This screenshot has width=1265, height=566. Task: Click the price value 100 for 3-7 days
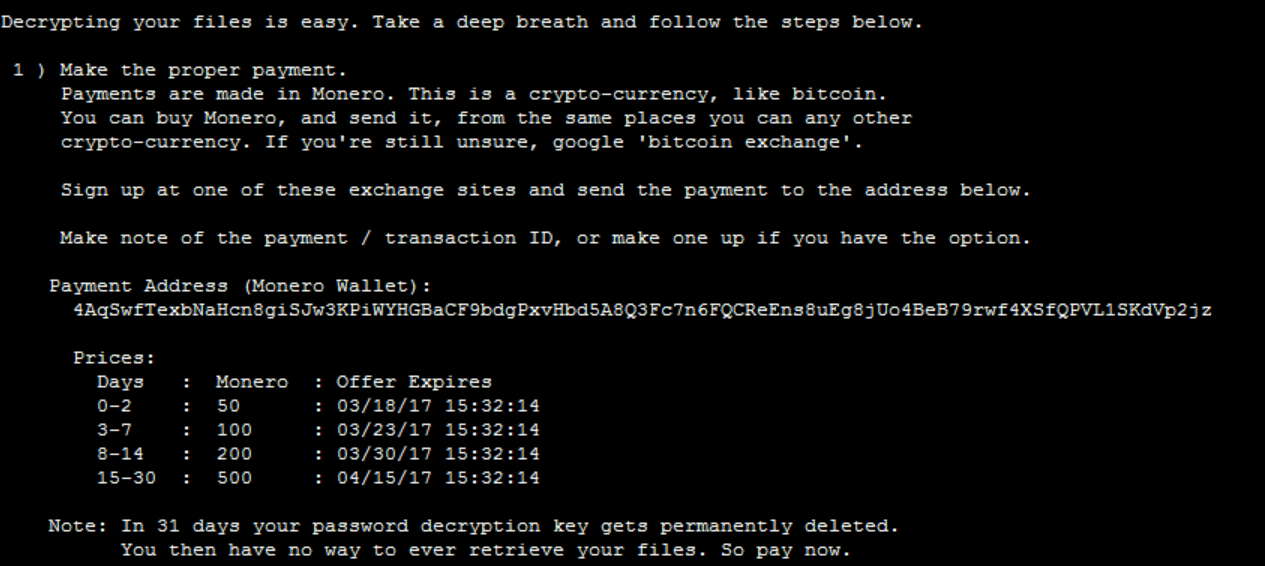(x=234, y=430)
